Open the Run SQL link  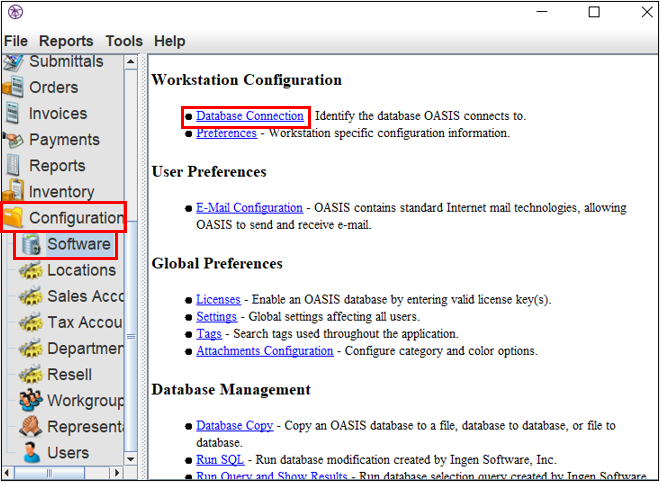(x=220, y=460)
